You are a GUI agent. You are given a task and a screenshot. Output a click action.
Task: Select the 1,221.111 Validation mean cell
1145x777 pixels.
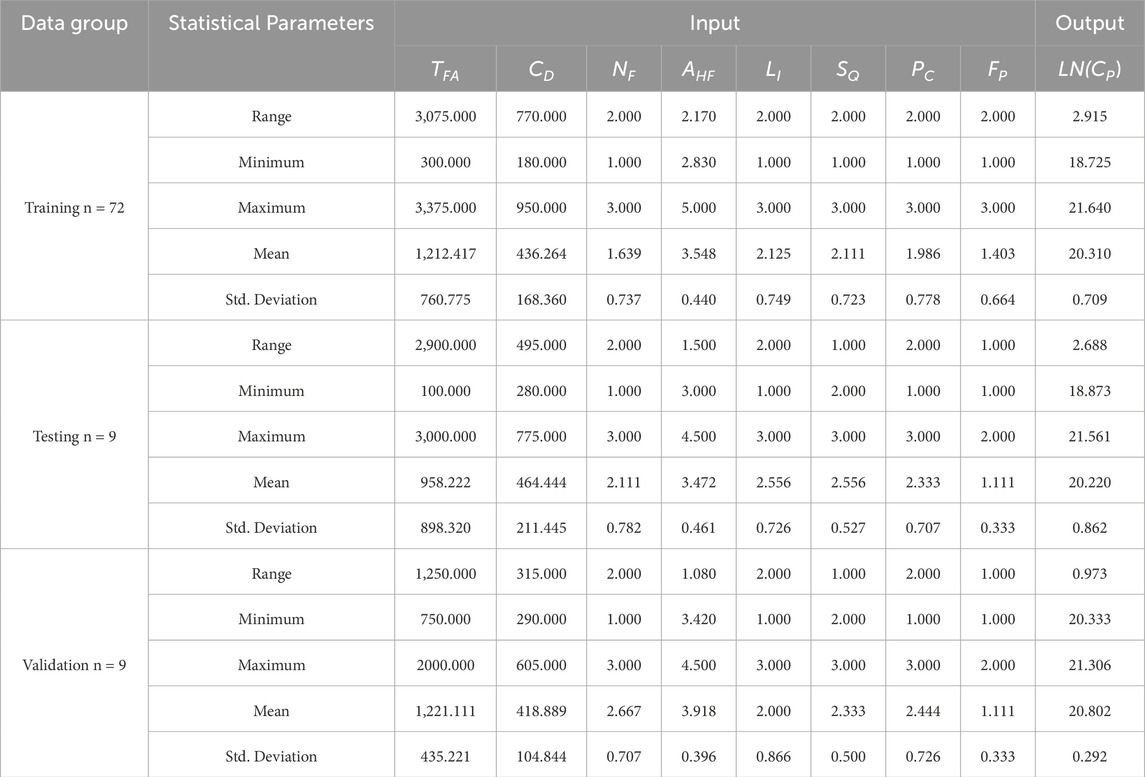click(445, 711)
